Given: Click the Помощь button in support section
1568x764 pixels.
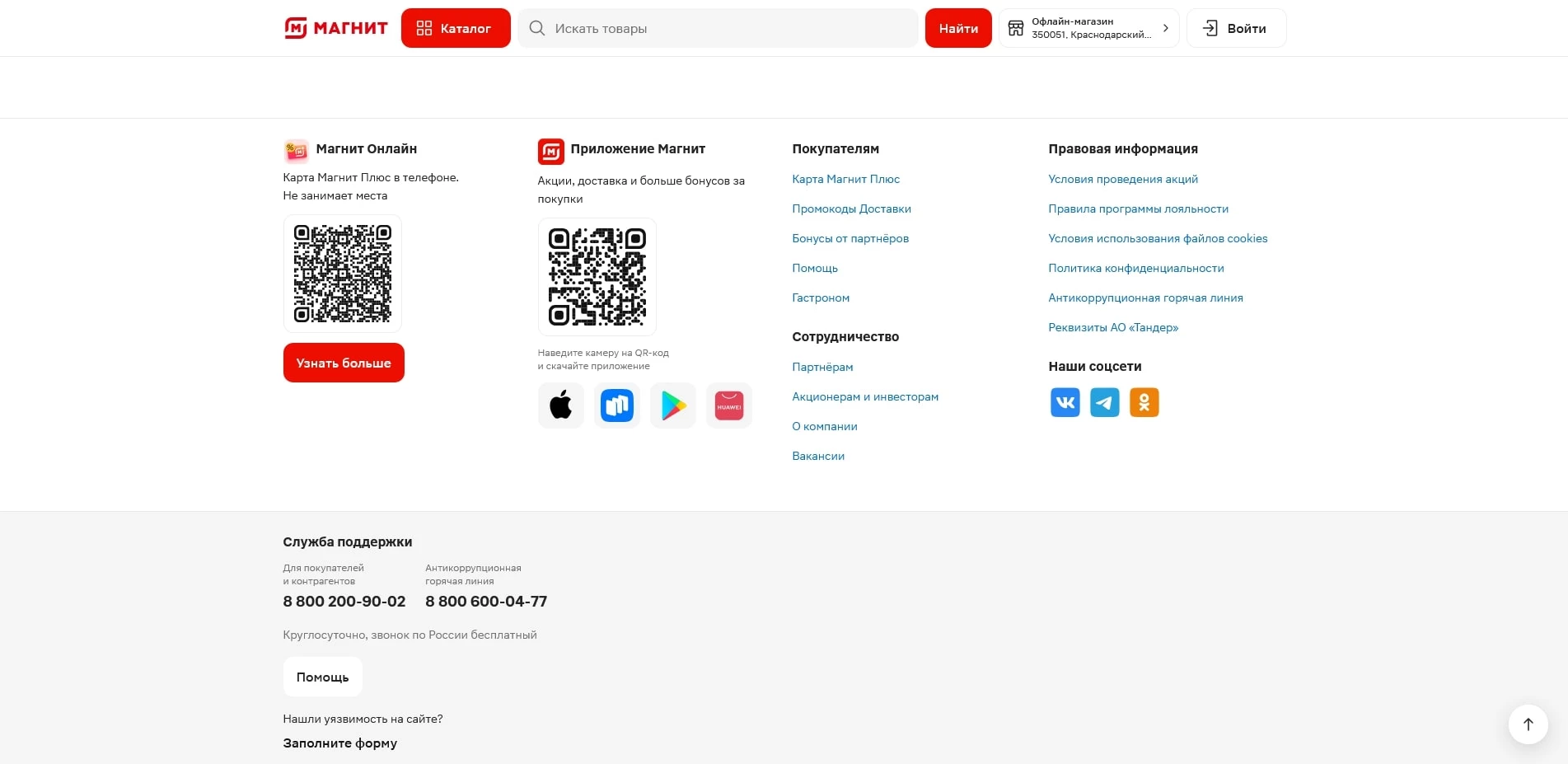Looking at the screenshot, I should (322, 677).
